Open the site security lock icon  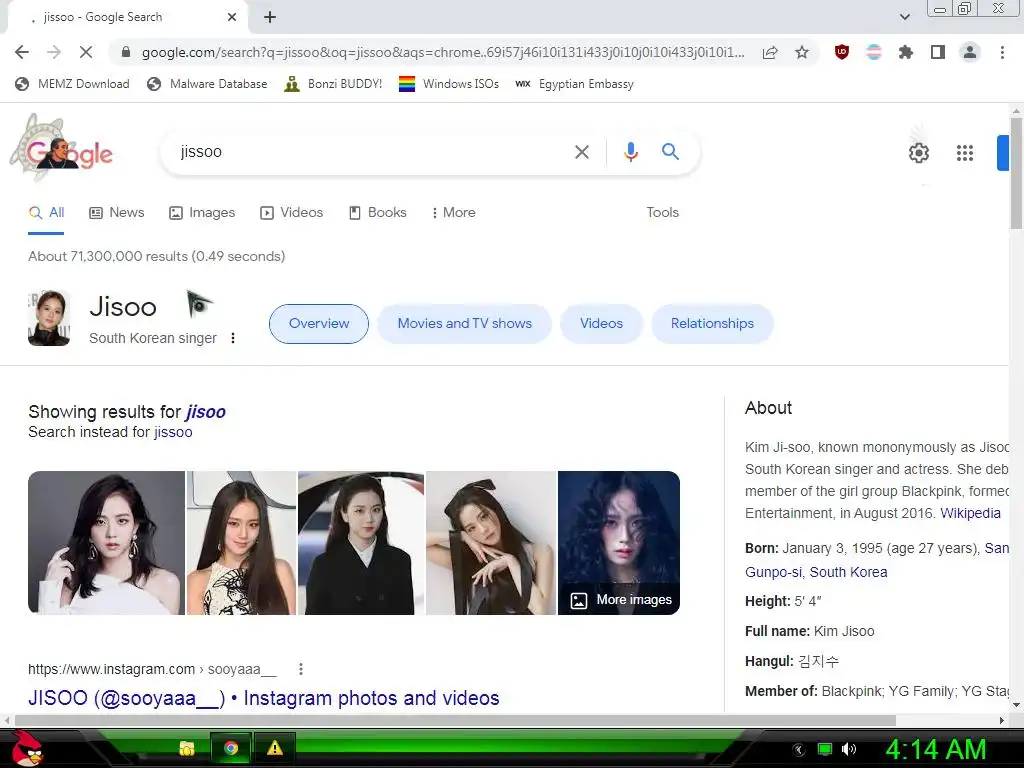point(126,52)
